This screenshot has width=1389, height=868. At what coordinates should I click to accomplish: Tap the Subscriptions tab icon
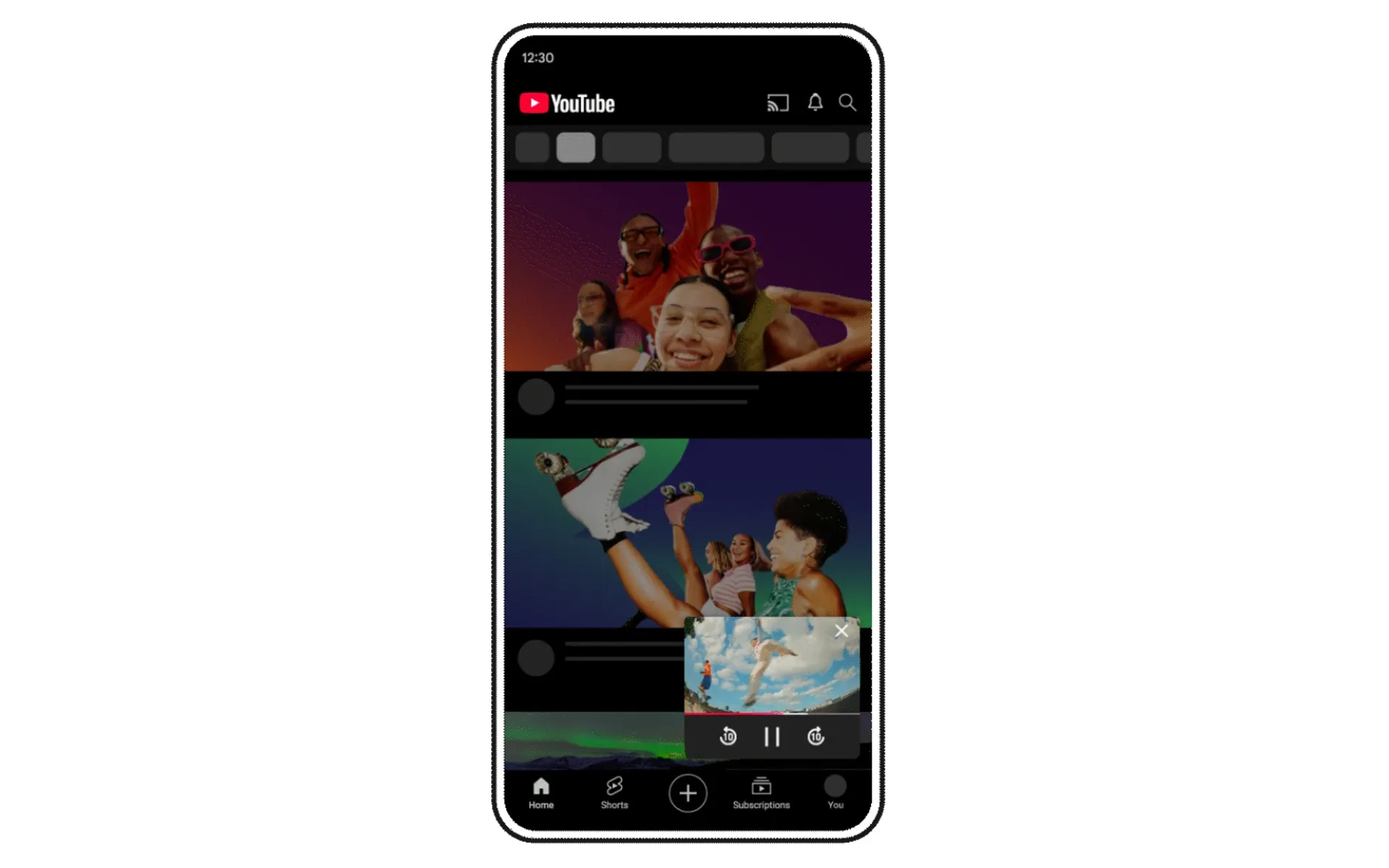pyautogui.click(x=761, y=790)
